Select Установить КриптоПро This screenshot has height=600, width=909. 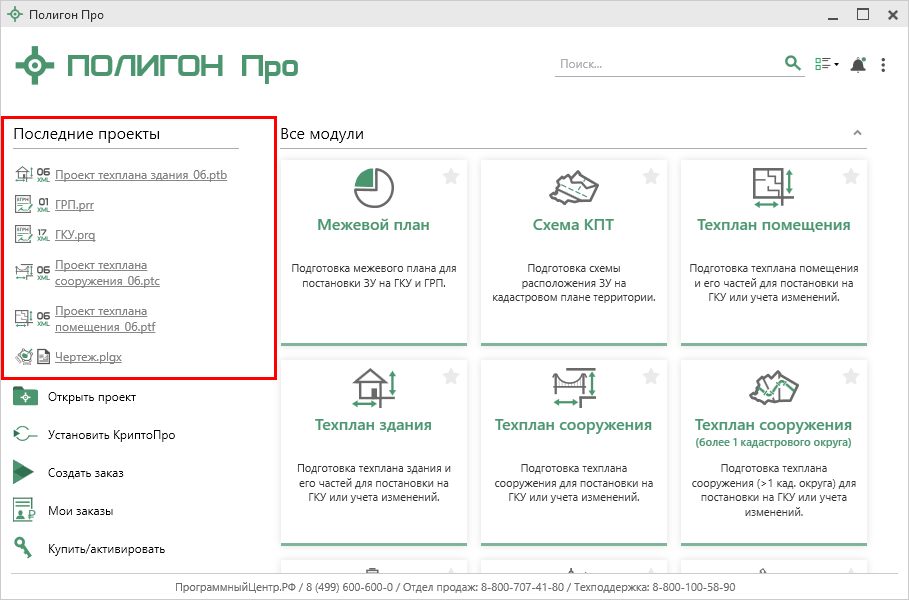104,435
